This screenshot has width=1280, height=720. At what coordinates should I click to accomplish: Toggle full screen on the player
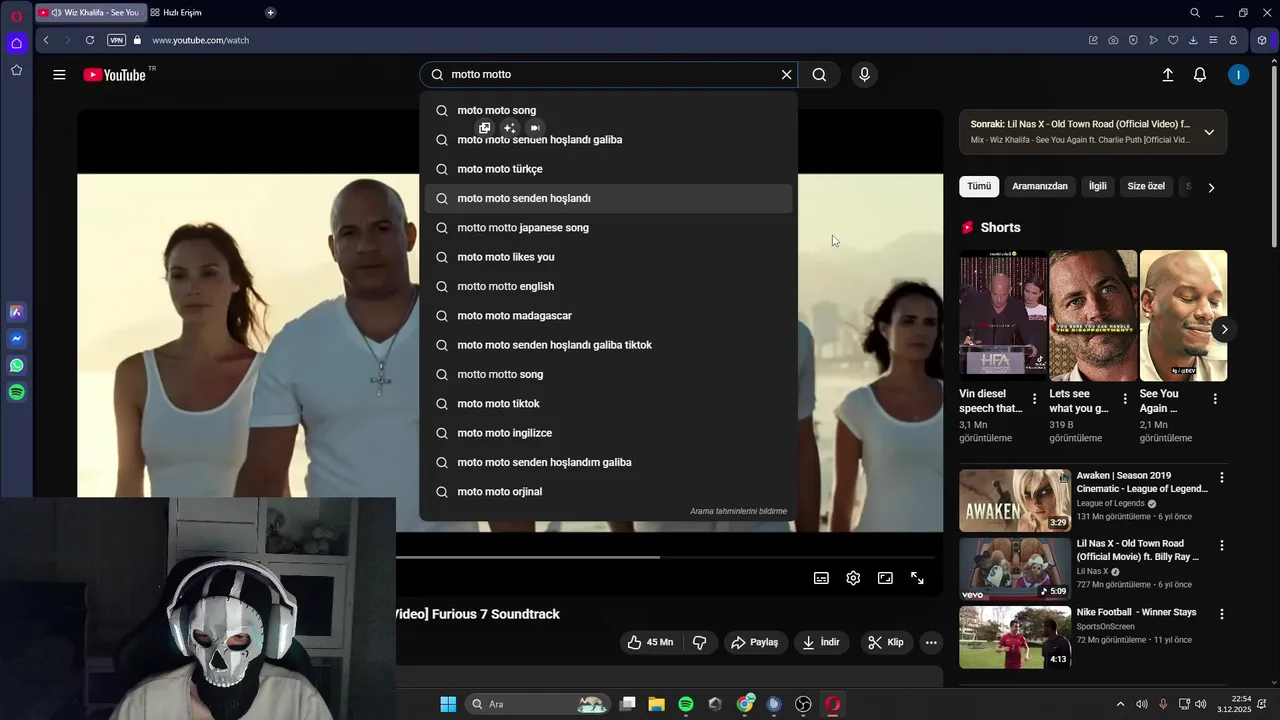pyautogui.click(x=917, y=578)
